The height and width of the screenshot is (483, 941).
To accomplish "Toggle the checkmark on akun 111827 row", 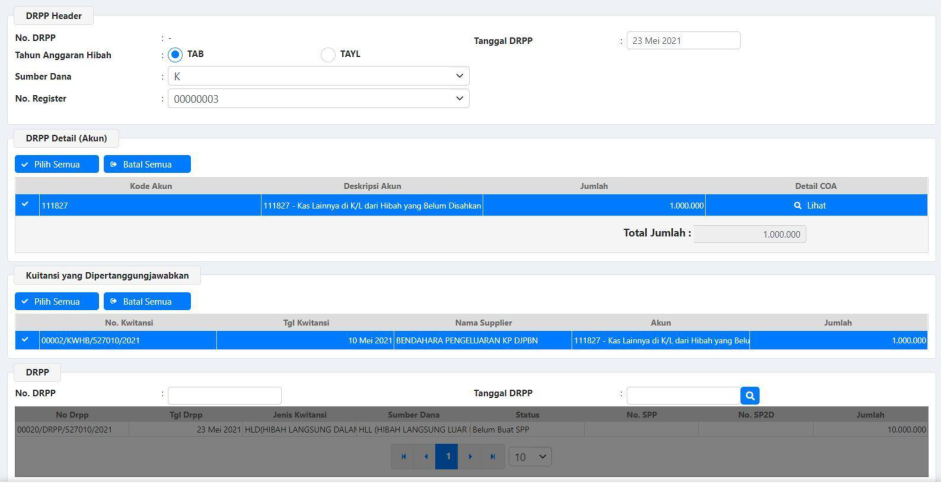I will point(25,205).
